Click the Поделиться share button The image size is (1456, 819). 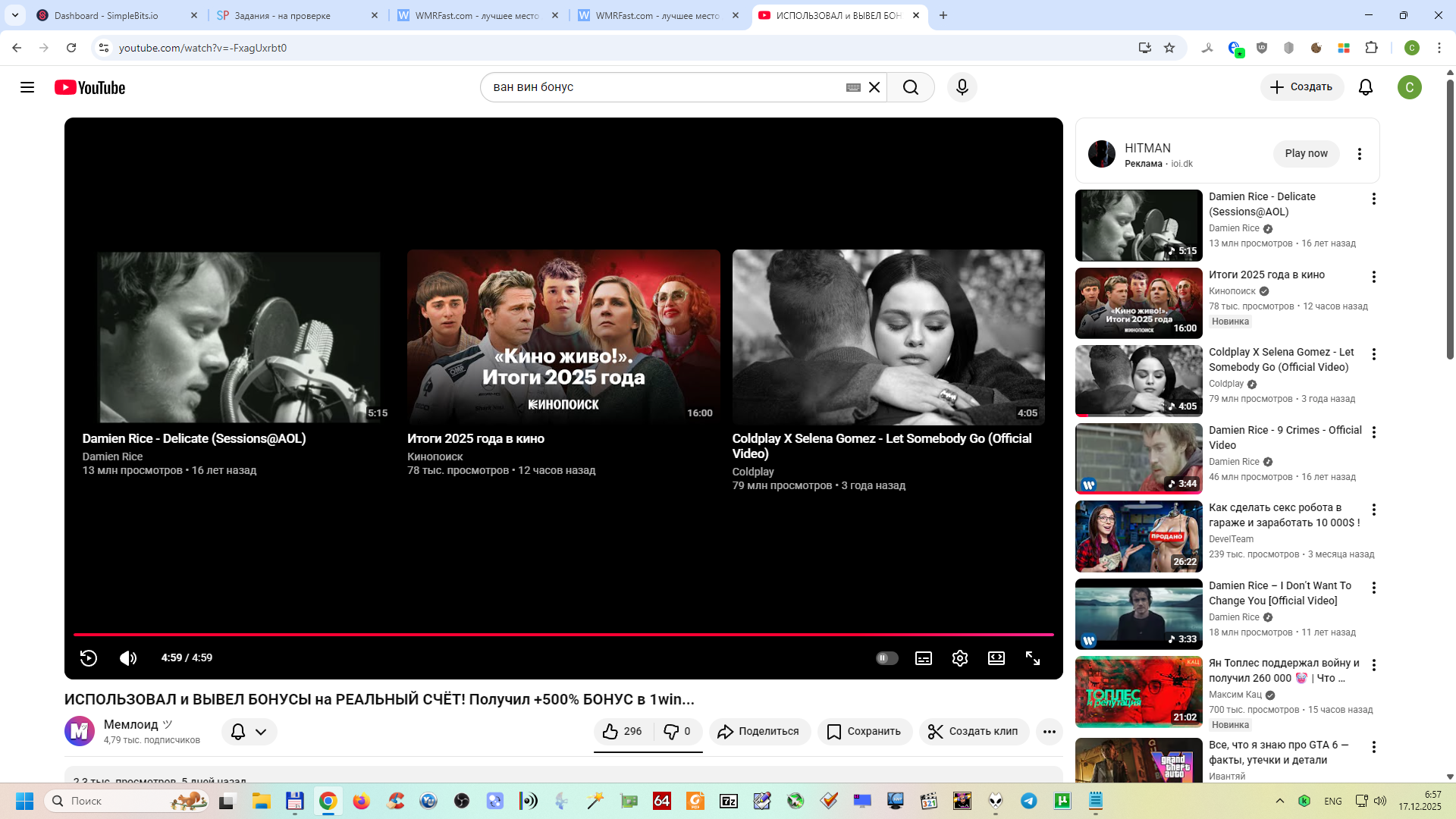(x=759, y=731)
